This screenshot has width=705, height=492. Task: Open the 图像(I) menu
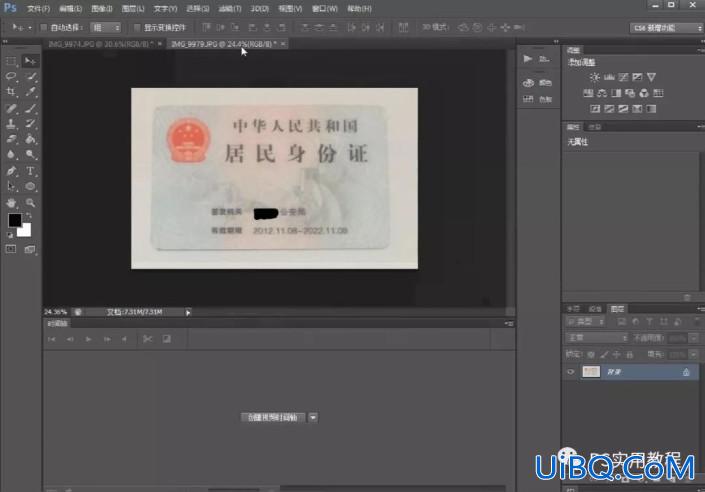coord(102,9)
